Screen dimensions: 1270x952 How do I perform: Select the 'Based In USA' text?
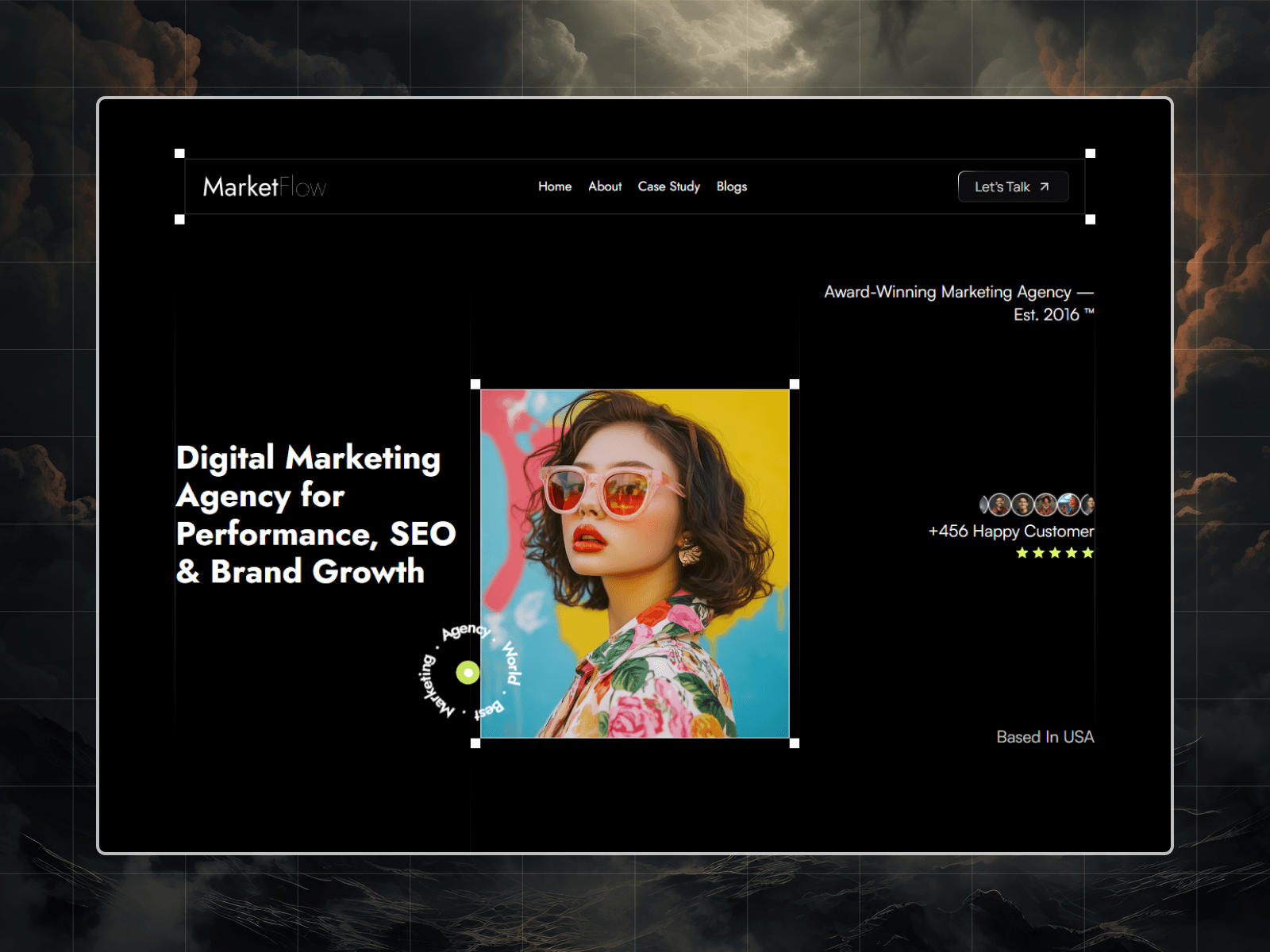tap(1045, 737)
